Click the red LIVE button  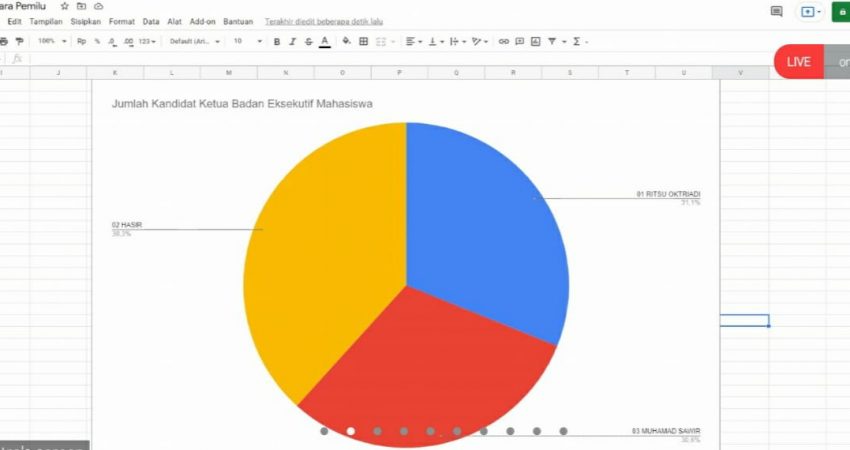[799, 62]
